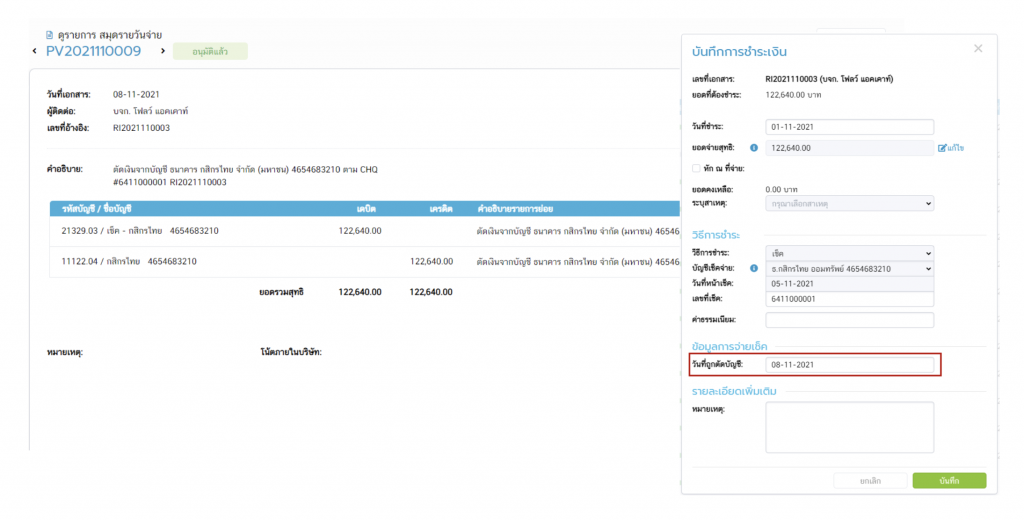Open the วิธีการชำระ dropdown showing เช็ค

[849, 253]
